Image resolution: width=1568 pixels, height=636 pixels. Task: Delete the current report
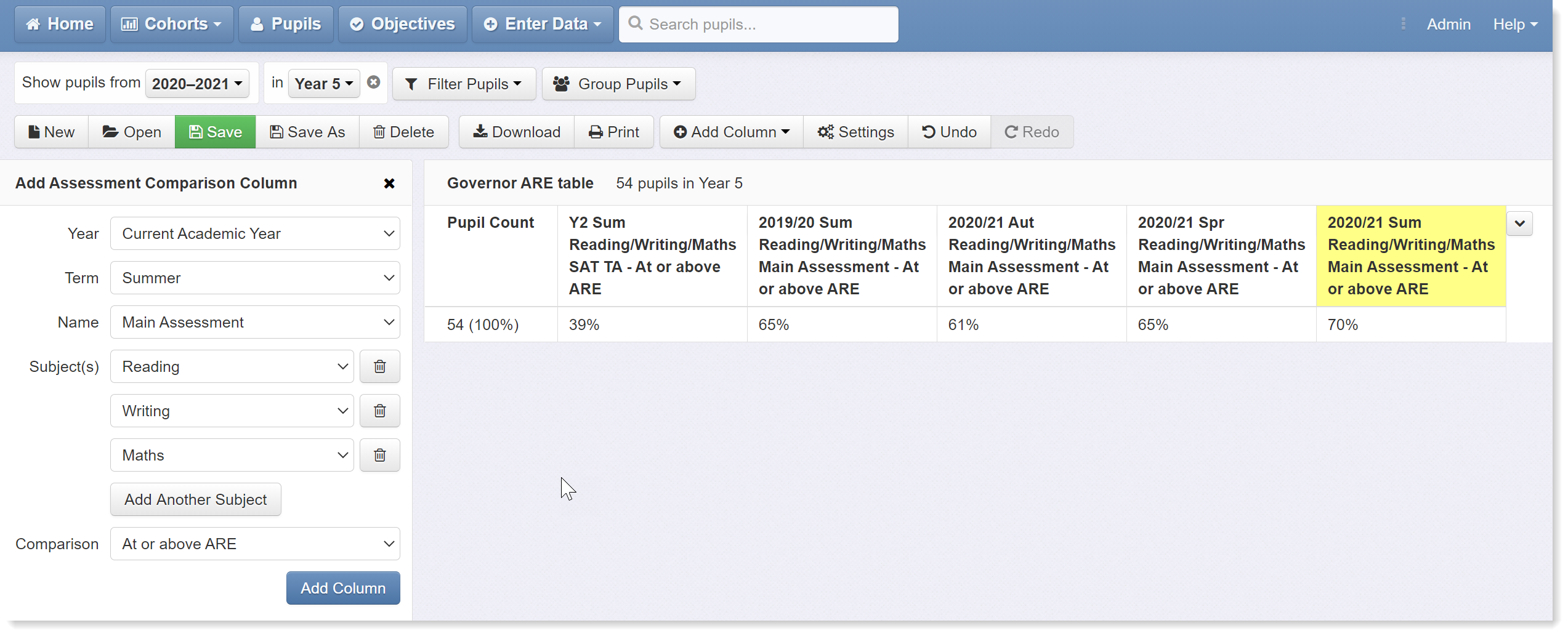point(404,132)
